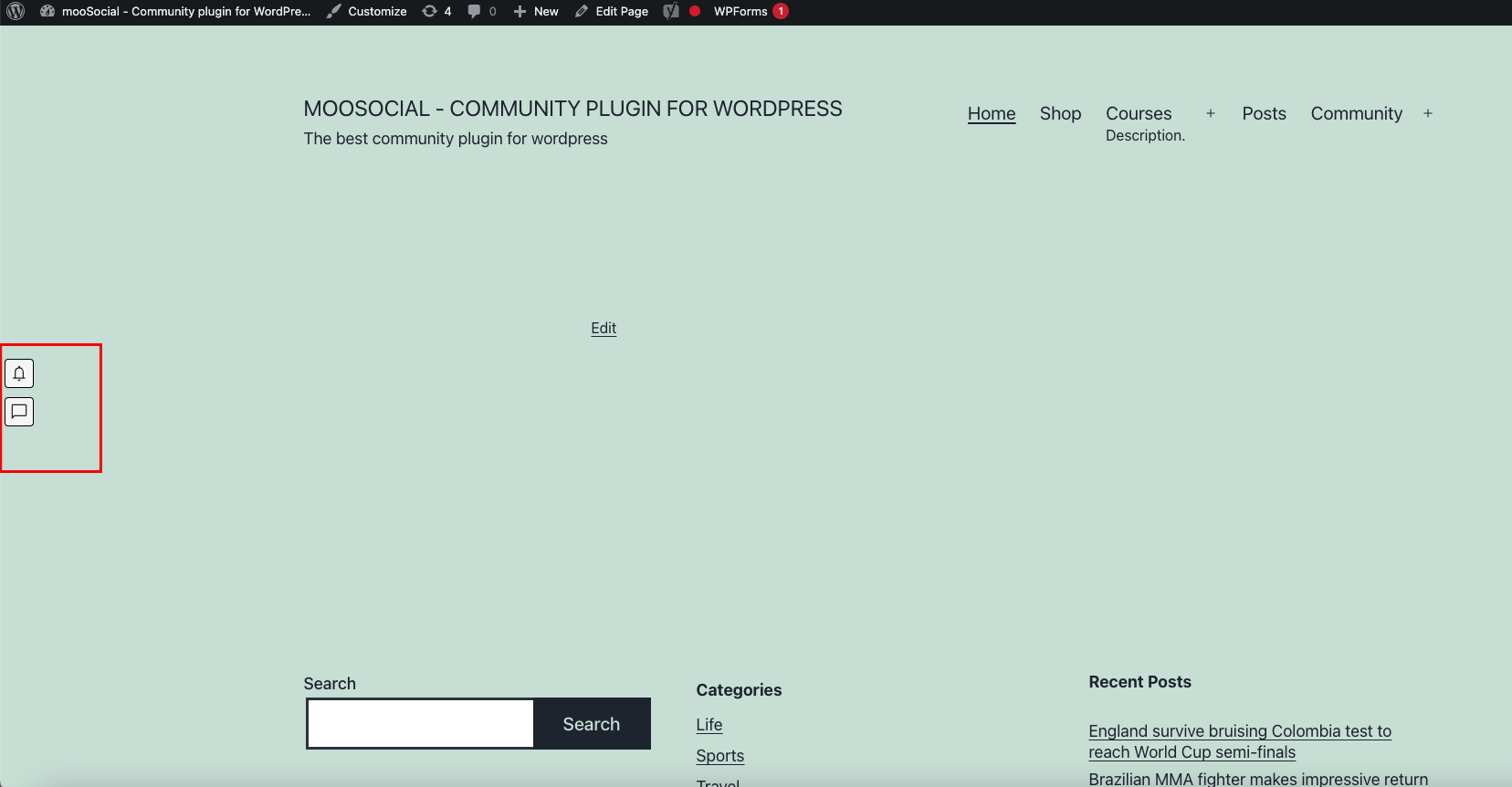Open the mooSocial site dashboard link
Image resolution: width=1512 pixels, height=787 pixels.
[175, 12]
